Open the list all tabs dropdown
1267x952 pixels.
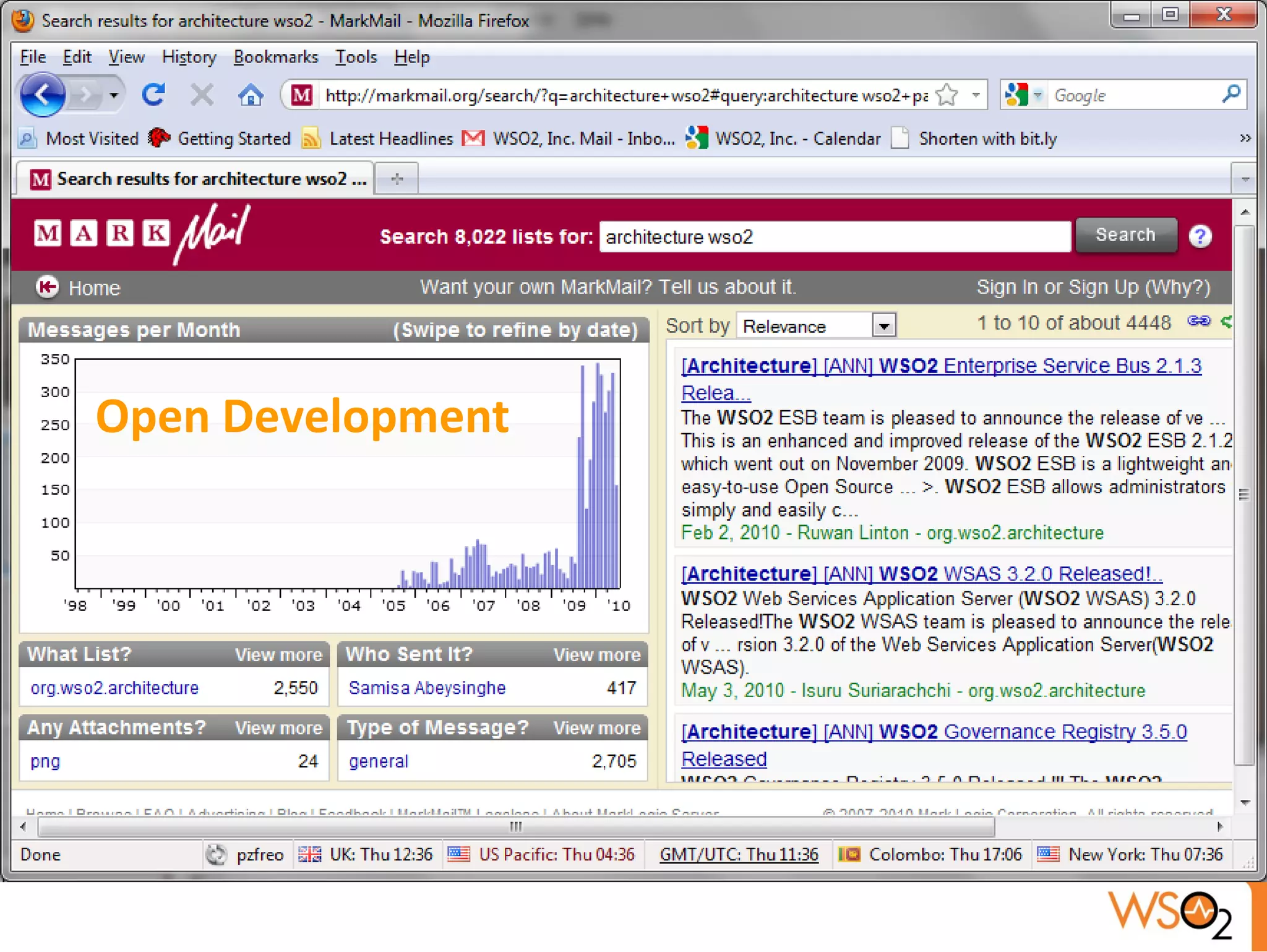pyautogui.click(x=1244, y=179)
